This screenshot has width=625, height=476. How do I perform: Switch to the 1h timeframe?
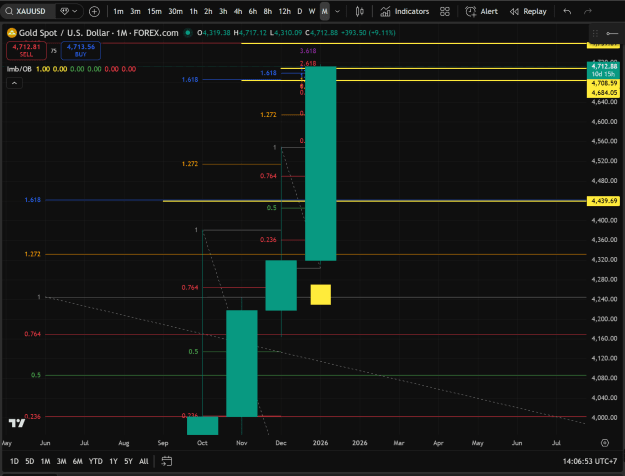[x=193, y=12]
